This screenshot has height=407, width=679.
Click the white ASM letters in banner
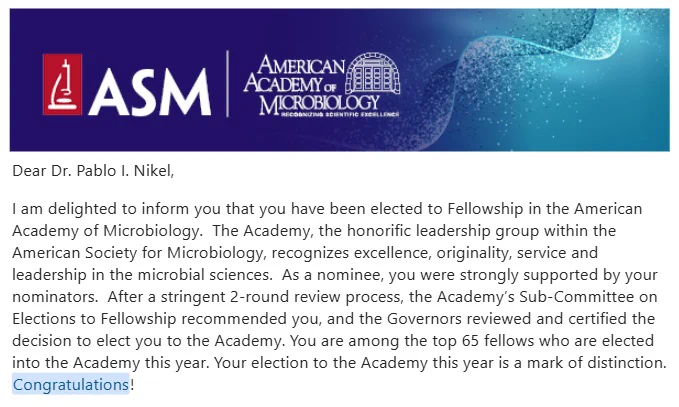pyautogui.click(x=150, y=93)
